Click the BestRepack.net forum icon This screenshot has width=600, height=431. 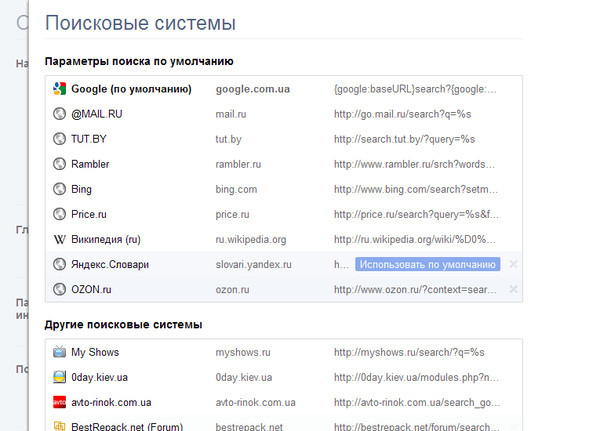pos(59,426)
